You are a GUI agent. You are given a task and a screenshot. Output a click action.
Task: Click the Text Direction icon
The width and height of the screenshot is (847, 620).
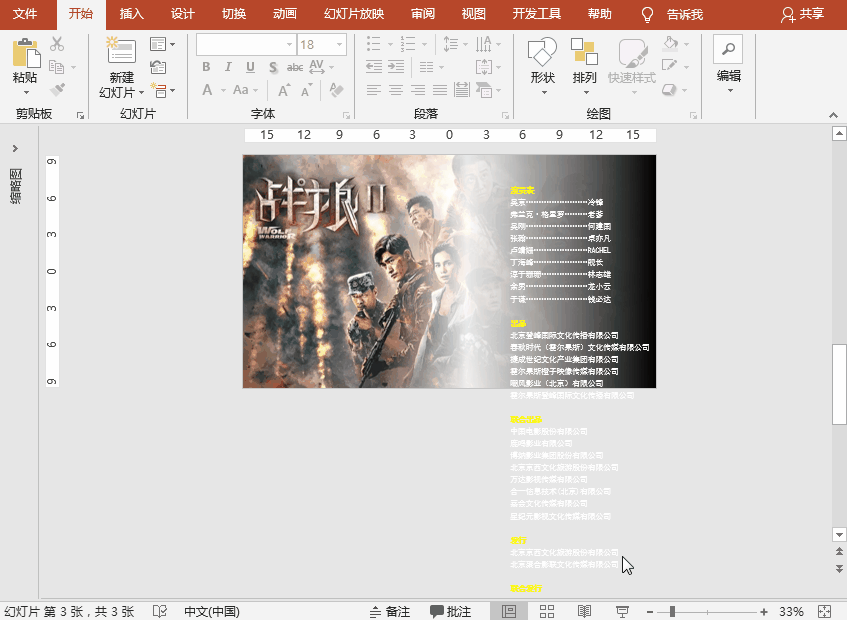pos(483,44)
